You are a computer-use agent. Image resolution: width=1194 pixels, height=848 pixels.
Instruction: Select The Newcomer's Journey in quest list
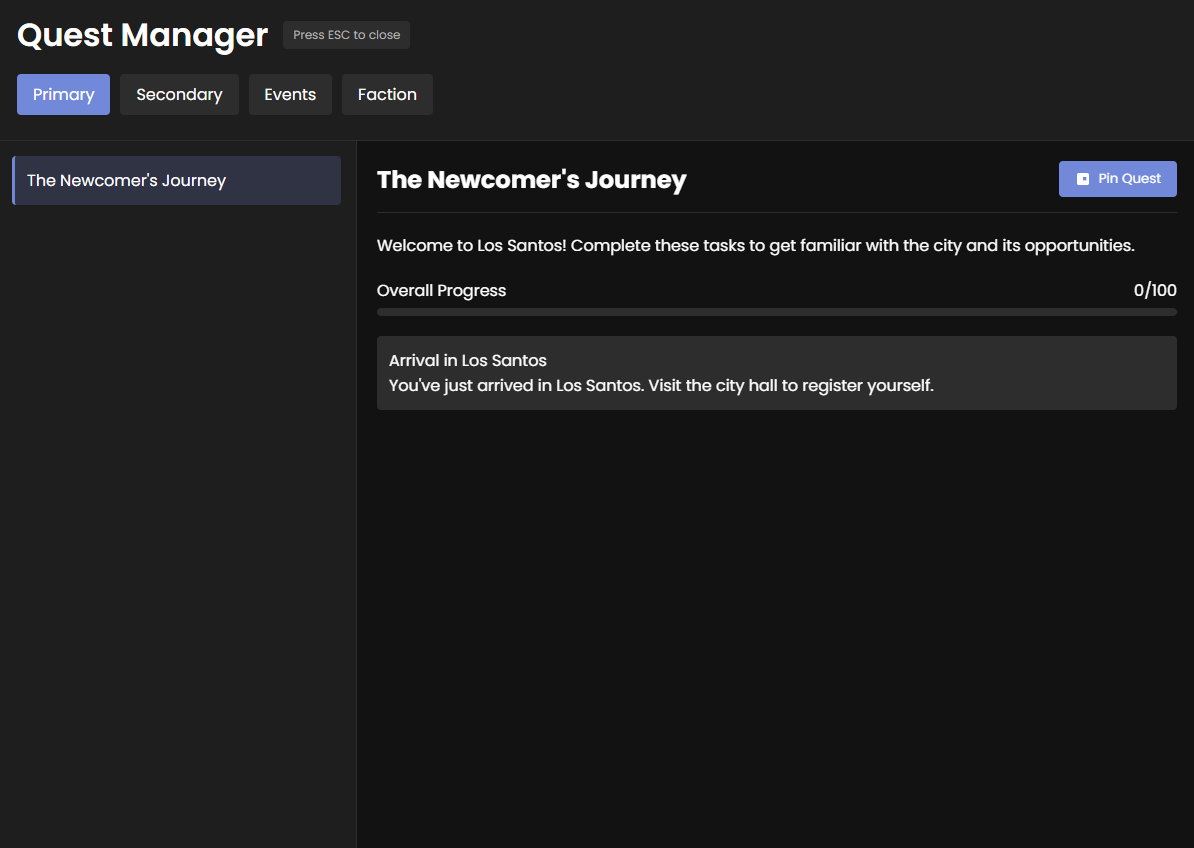(x=177, y=180)
